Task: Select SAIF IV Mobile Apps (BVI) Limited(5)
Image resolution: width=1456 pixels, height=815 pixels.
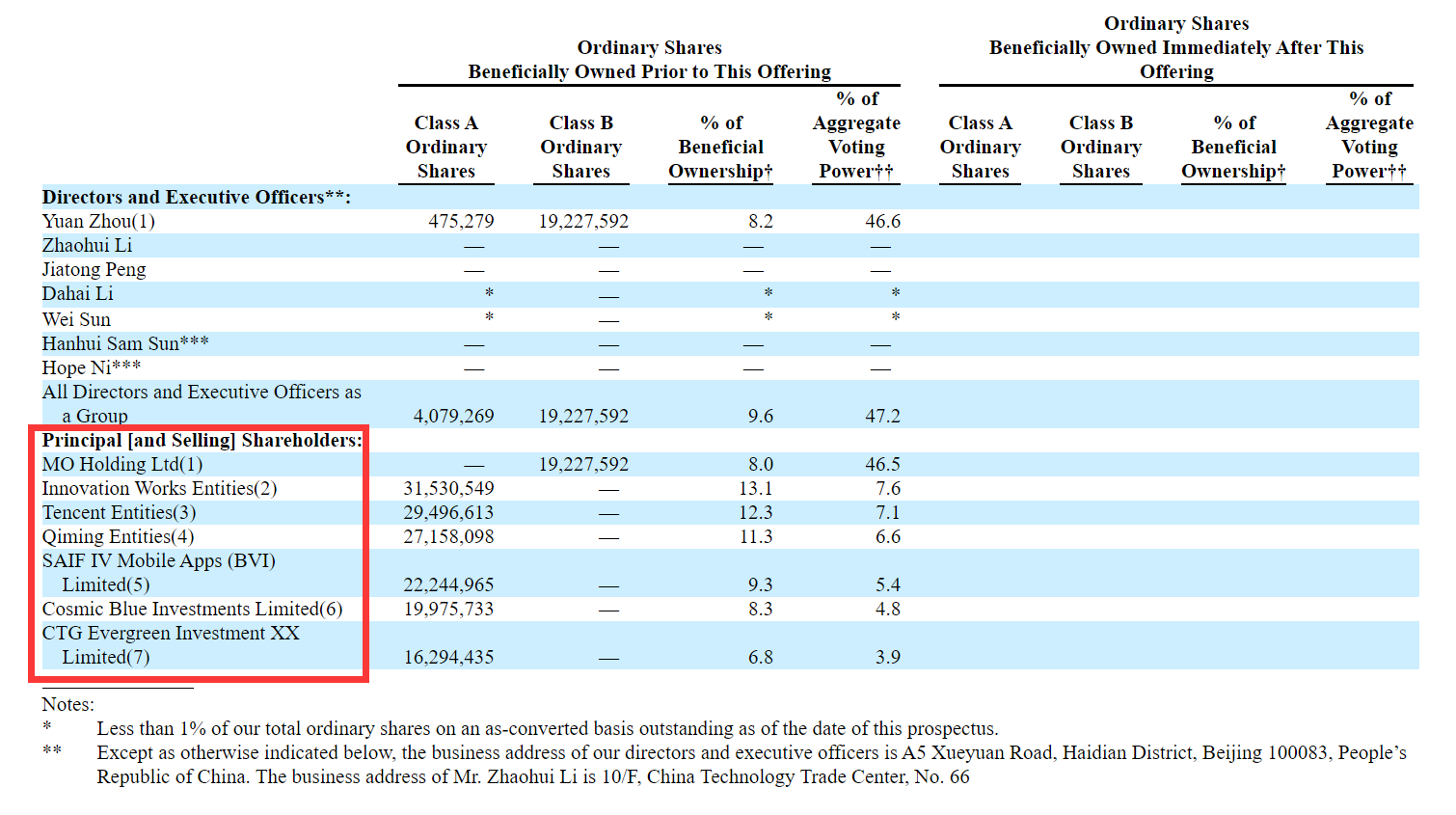Action: click(x=159, y=573)
